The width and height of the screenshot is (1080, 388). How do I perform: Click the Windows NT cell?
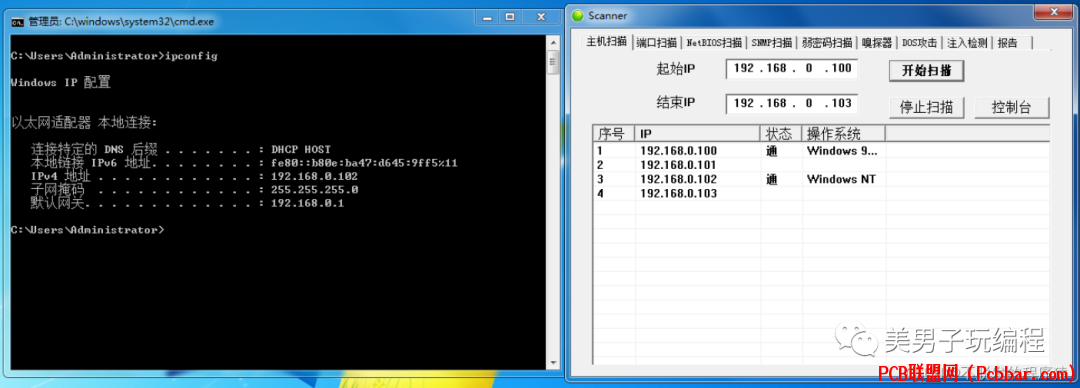(841, 179)
